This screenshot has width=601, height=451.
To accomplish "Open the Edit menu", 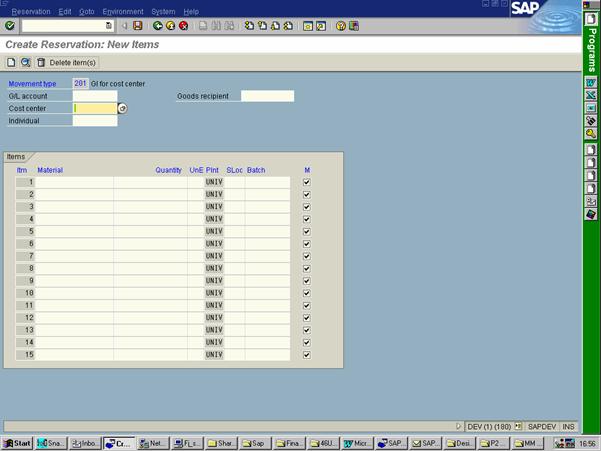I will (65, 11).
